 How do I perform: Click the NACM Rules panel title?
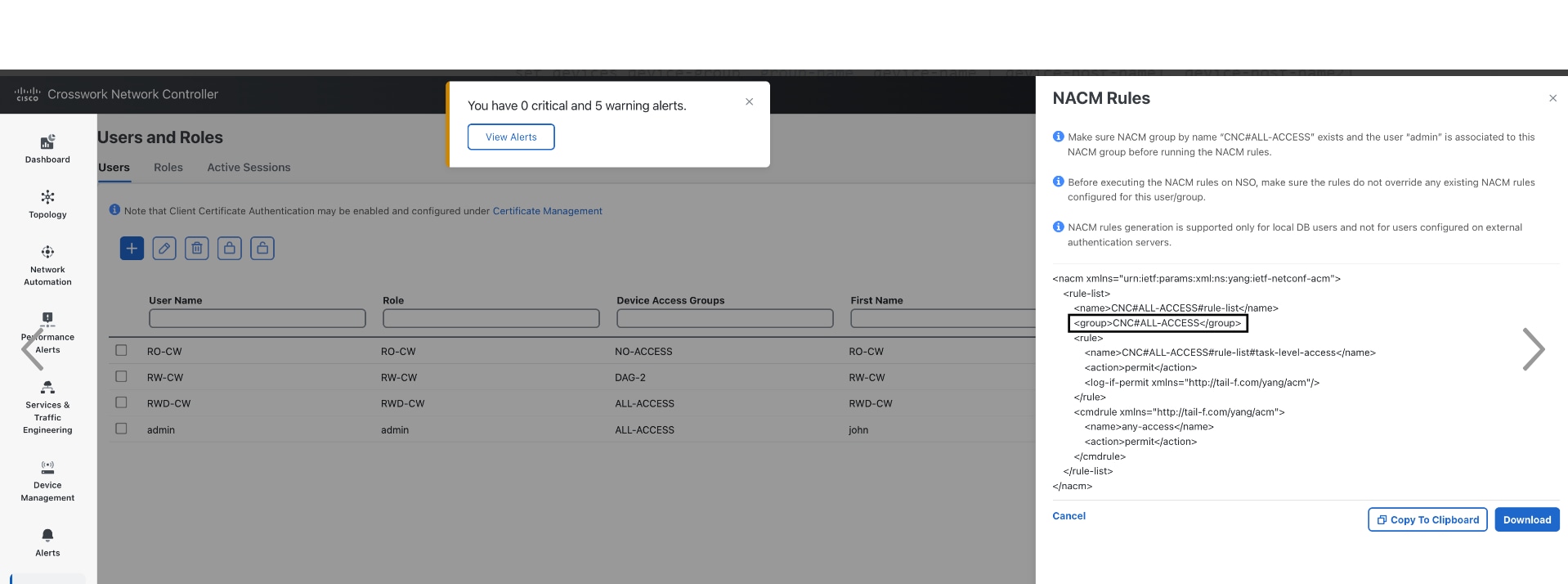[x=1101, y=98]
